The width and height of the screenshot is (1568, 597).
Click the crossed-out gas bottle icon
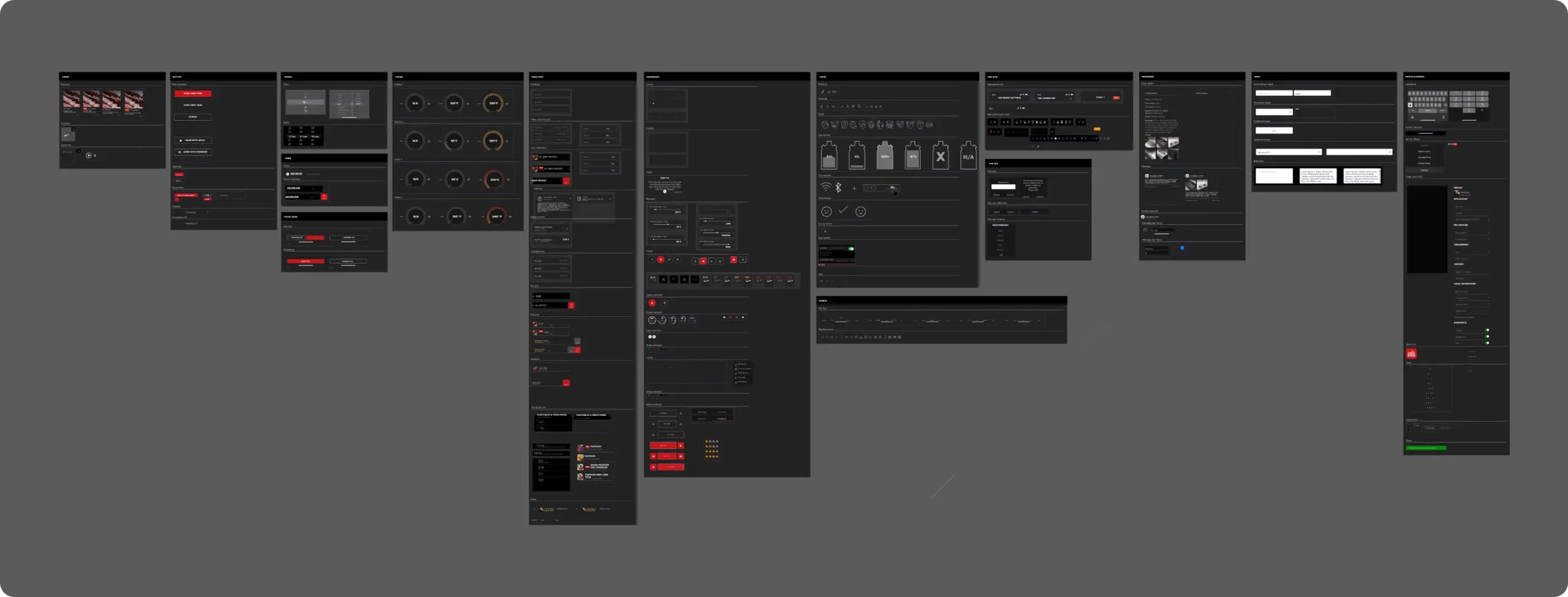click(x=941, y=158)
